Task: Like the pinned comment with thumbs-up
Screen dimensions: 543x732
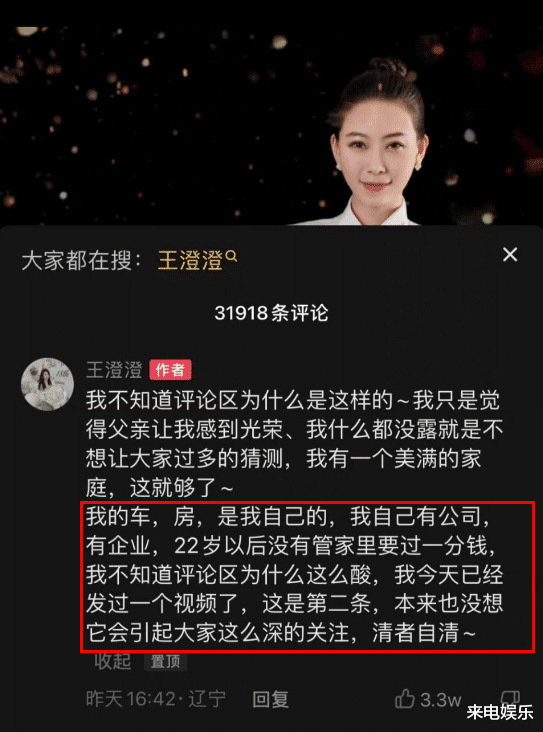Action: (404, 699)
